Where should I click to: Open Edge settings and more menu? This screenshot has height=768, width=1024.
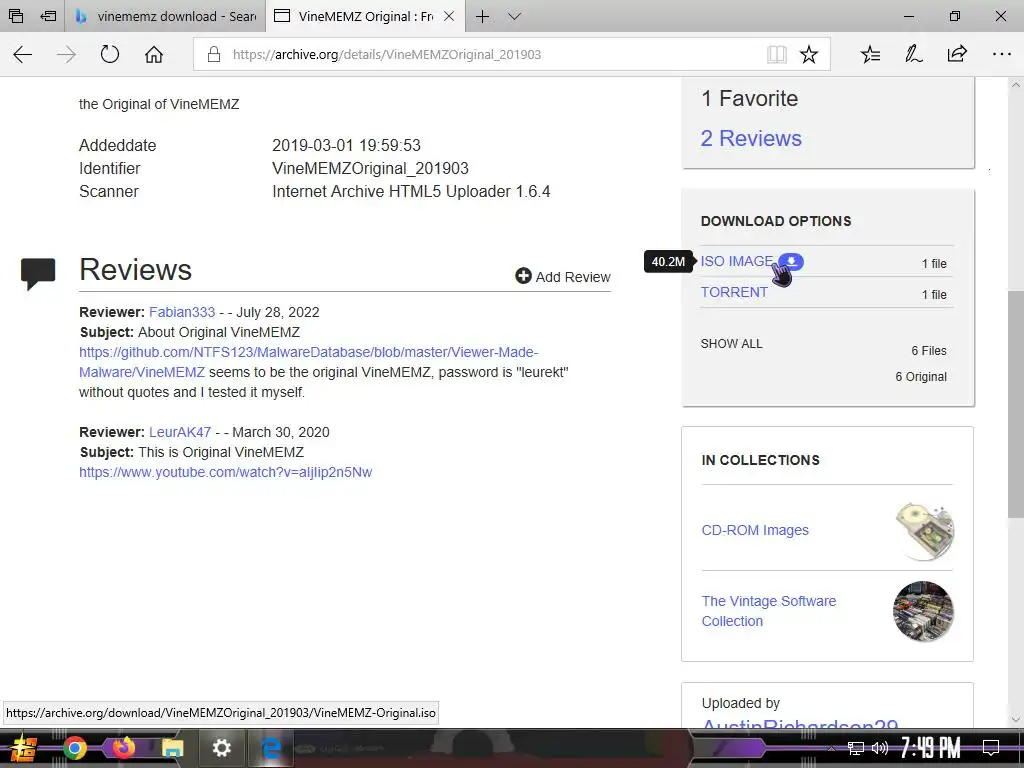(x=1001, y=54)
